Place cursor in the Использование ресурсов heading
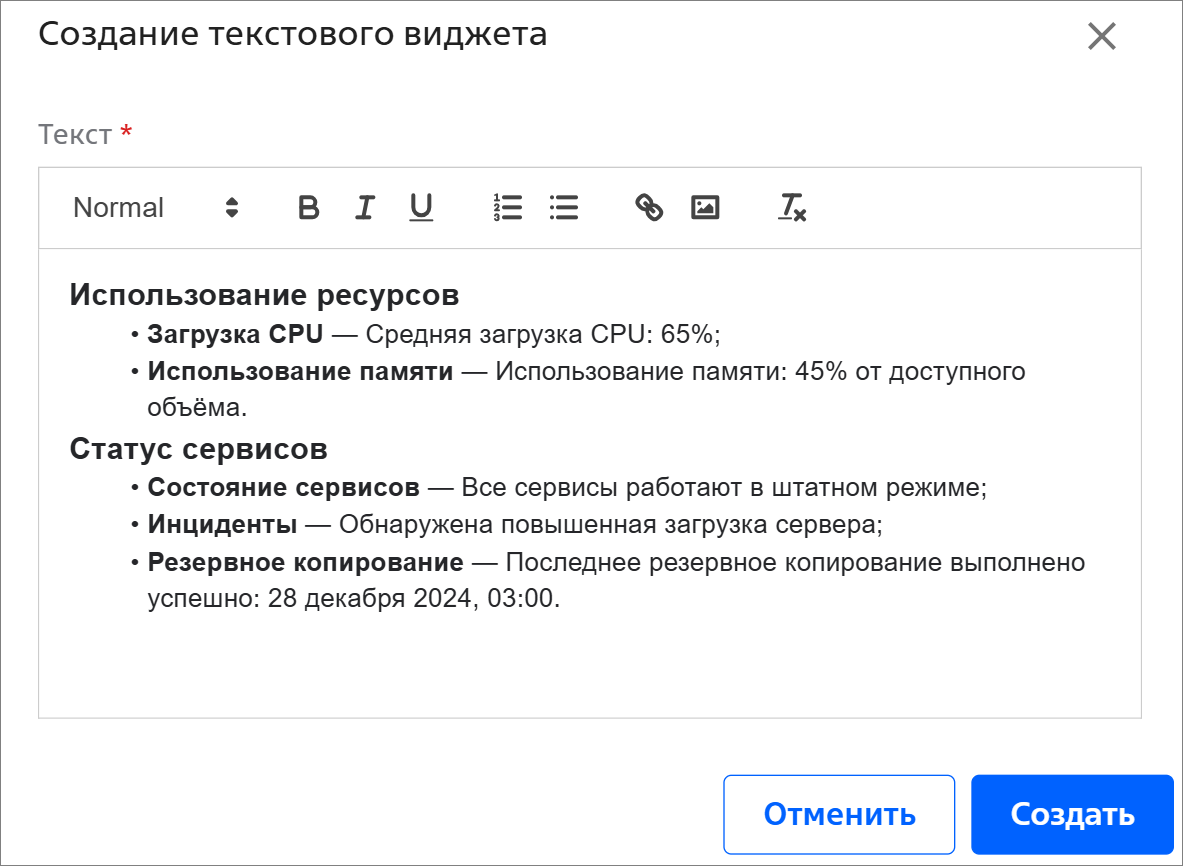1183x866 pixels. 264,295
